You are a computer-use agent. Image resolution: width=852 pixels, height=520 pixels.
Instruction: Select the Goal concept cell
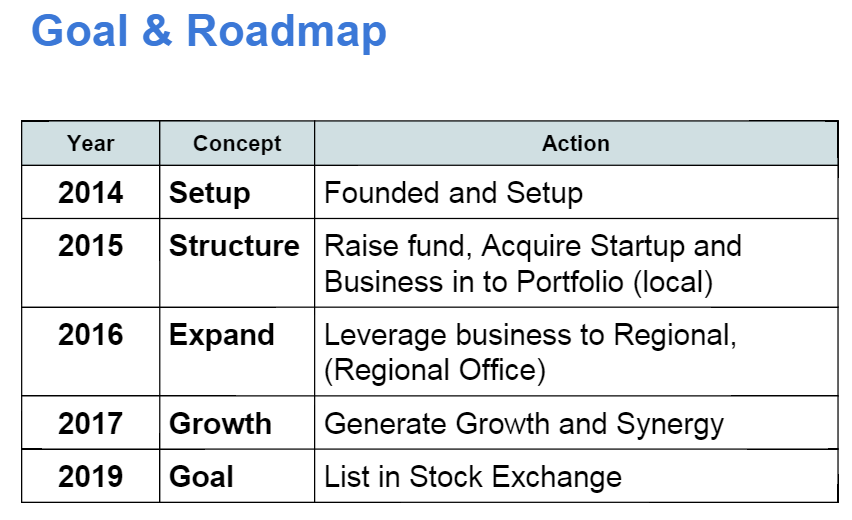click(x=237, y=476)
